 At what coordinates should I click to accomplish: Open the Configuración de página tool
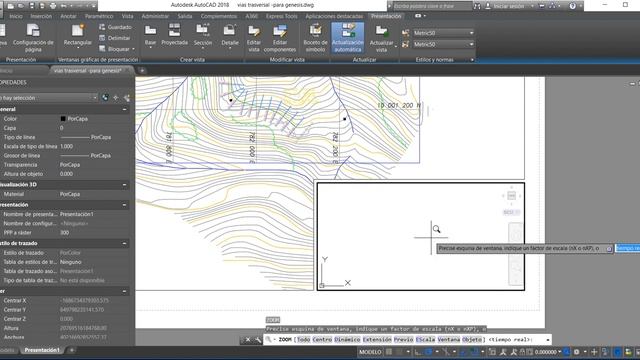tap(33, 38)
